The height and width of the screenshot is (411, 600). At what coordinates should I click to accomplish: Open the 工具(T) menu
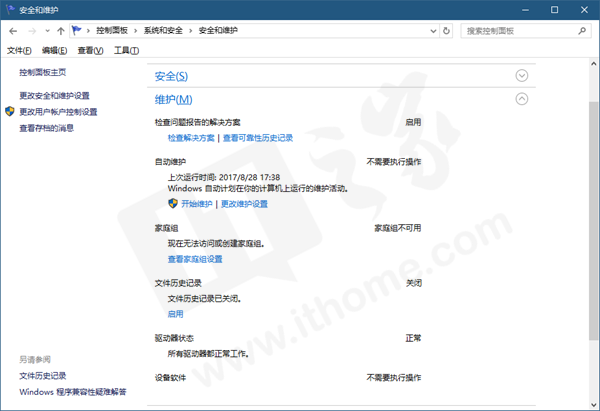tap(125, 51)
